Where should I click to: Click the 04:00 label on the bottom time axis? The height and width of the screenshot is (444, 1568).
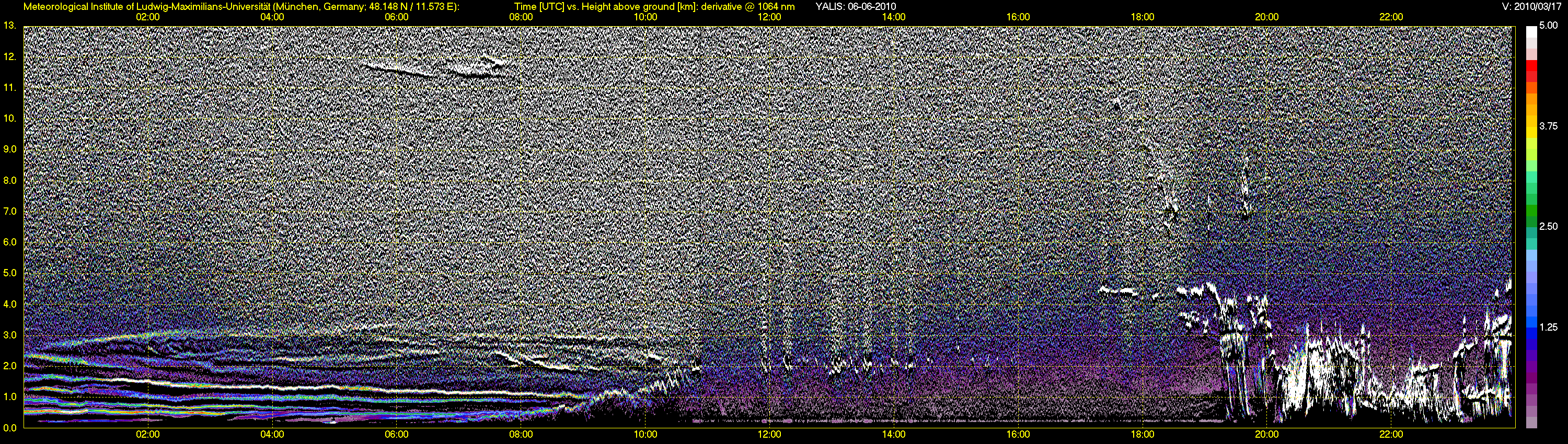[272, 435]
